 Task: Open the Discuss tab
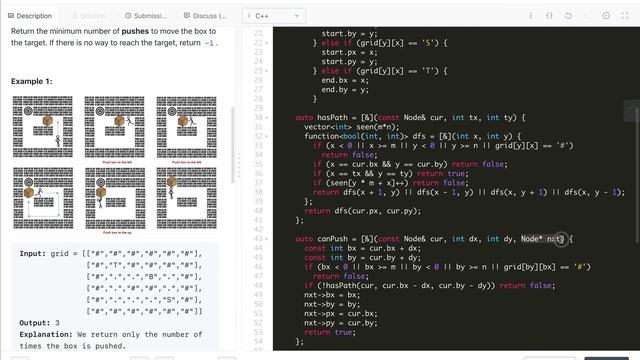coord(205,16)
